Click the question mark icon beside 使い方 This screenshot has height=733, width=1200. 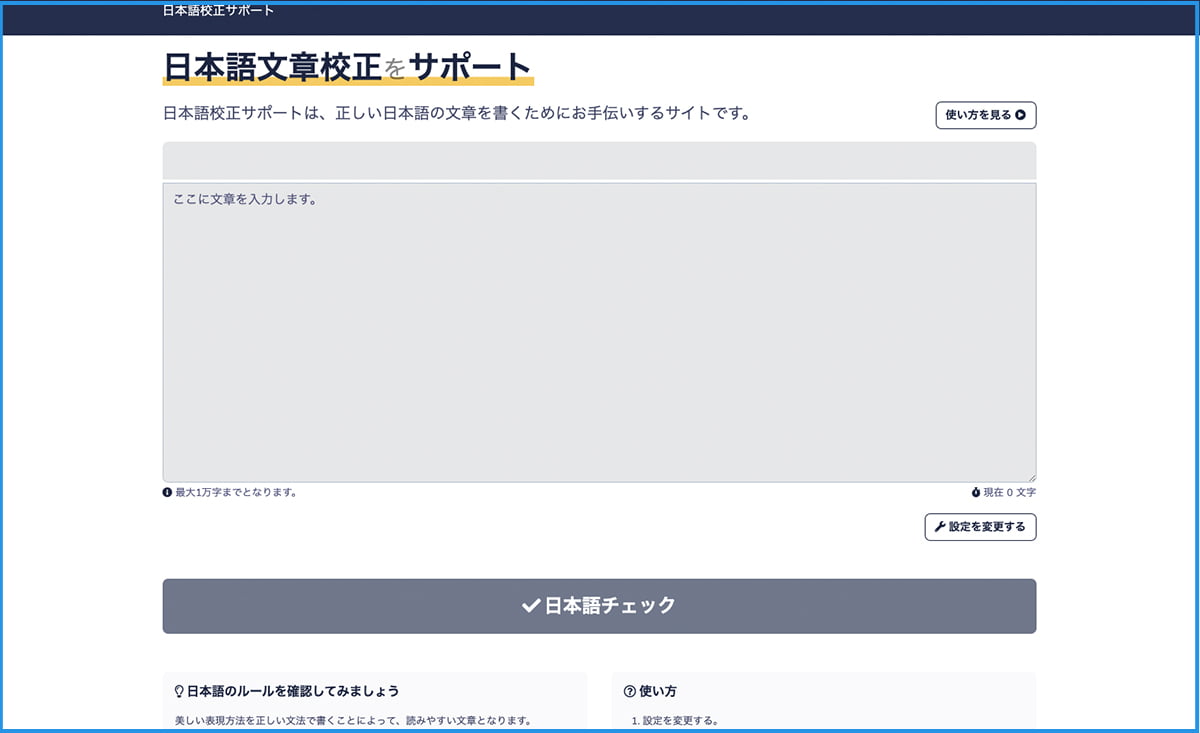point(630,691)
